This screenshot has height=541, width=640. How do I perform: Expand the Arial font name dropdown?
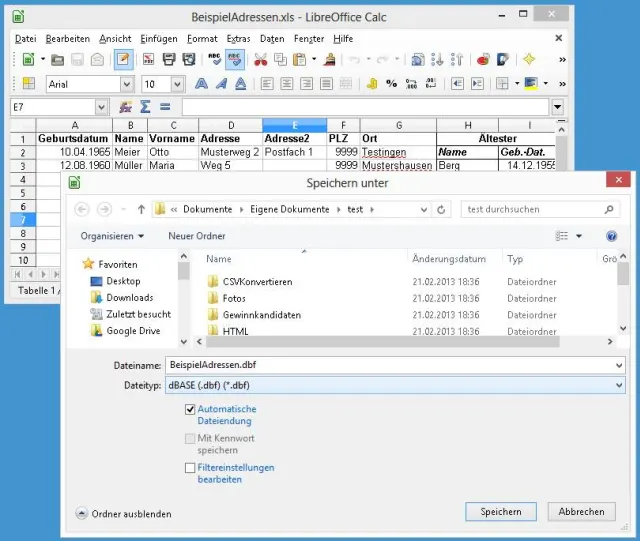tap(126, 84)
